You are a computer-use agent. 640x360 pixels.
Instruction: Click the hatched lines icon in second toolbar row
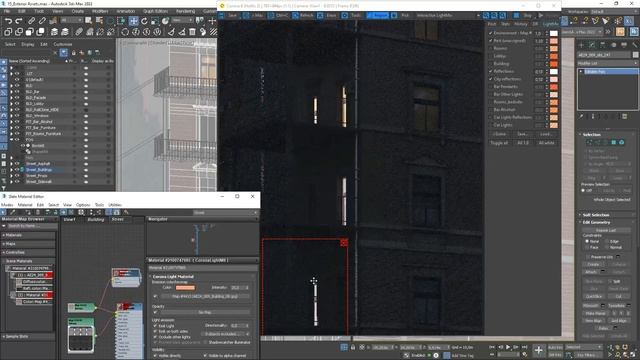[213, 32]
